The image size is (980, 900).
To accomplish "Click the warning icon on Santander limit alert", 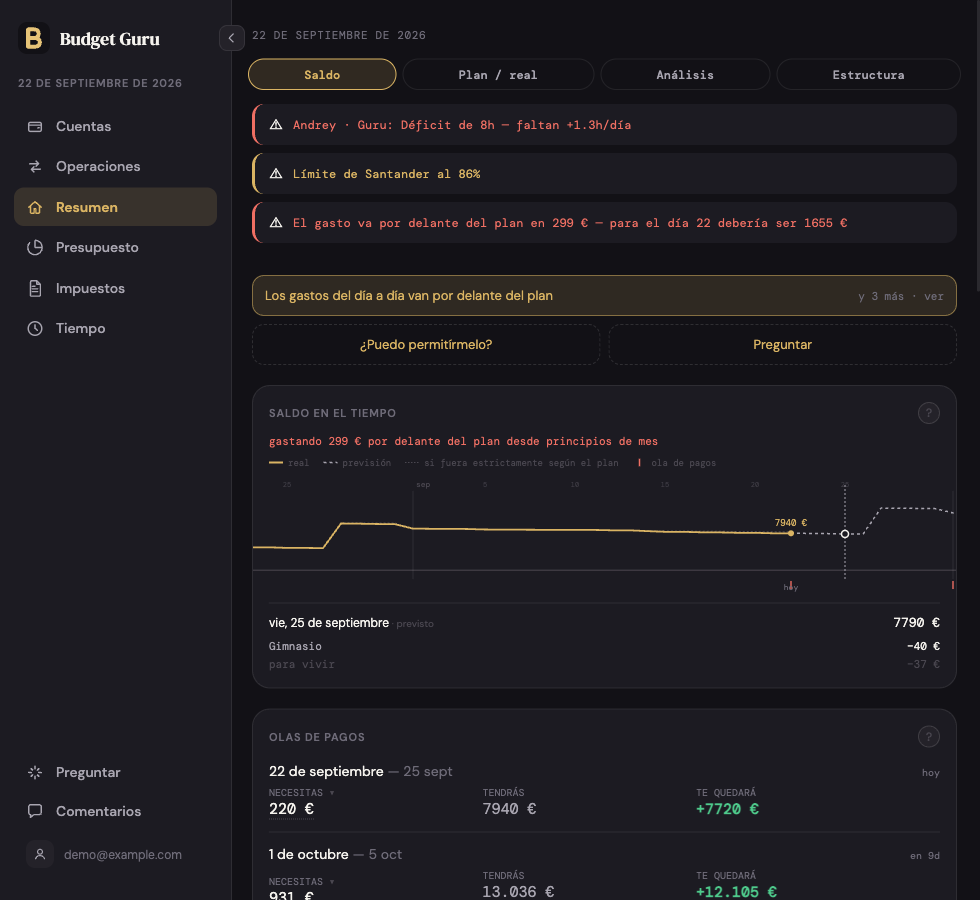I will click(276, 174).
